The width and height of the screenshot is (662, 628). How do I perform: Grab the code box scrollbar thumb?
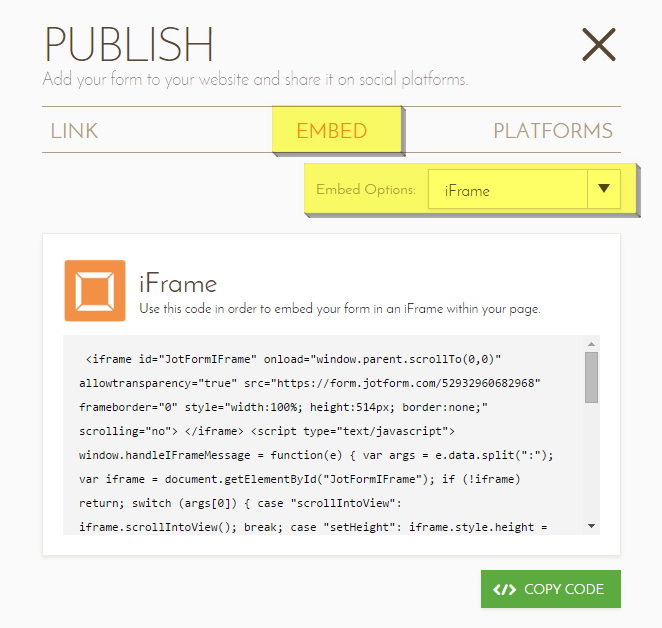point(591,376)
